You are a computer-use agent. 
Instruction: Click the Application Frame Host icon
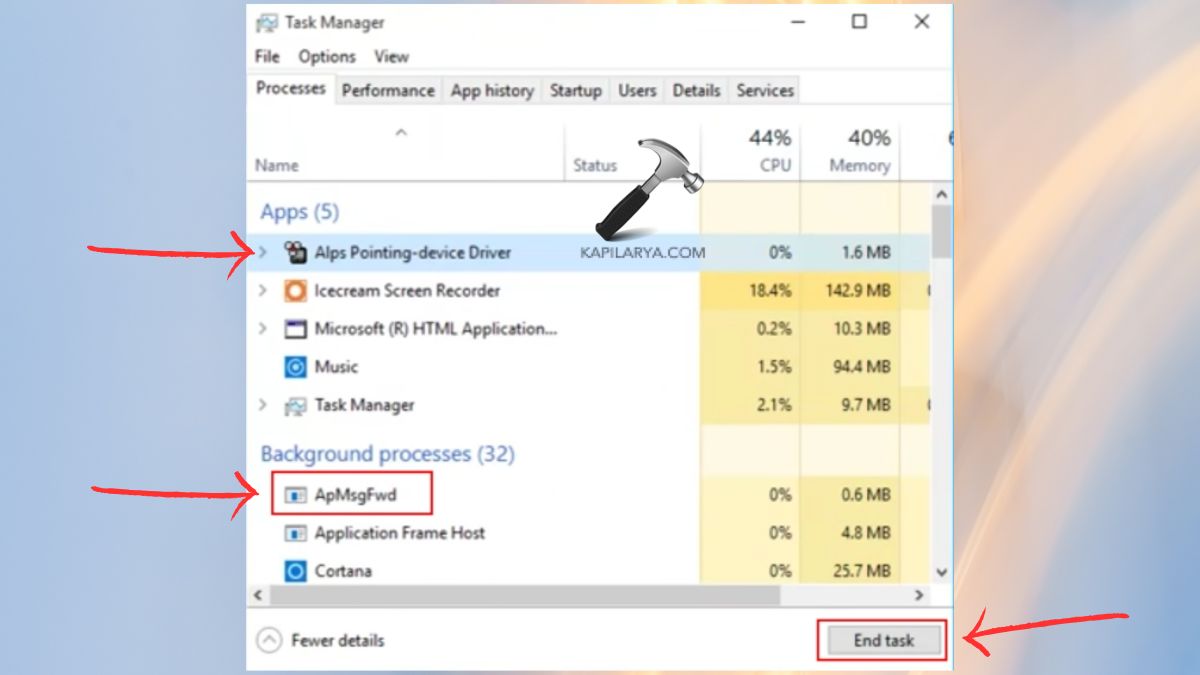[x=295, y=533]
